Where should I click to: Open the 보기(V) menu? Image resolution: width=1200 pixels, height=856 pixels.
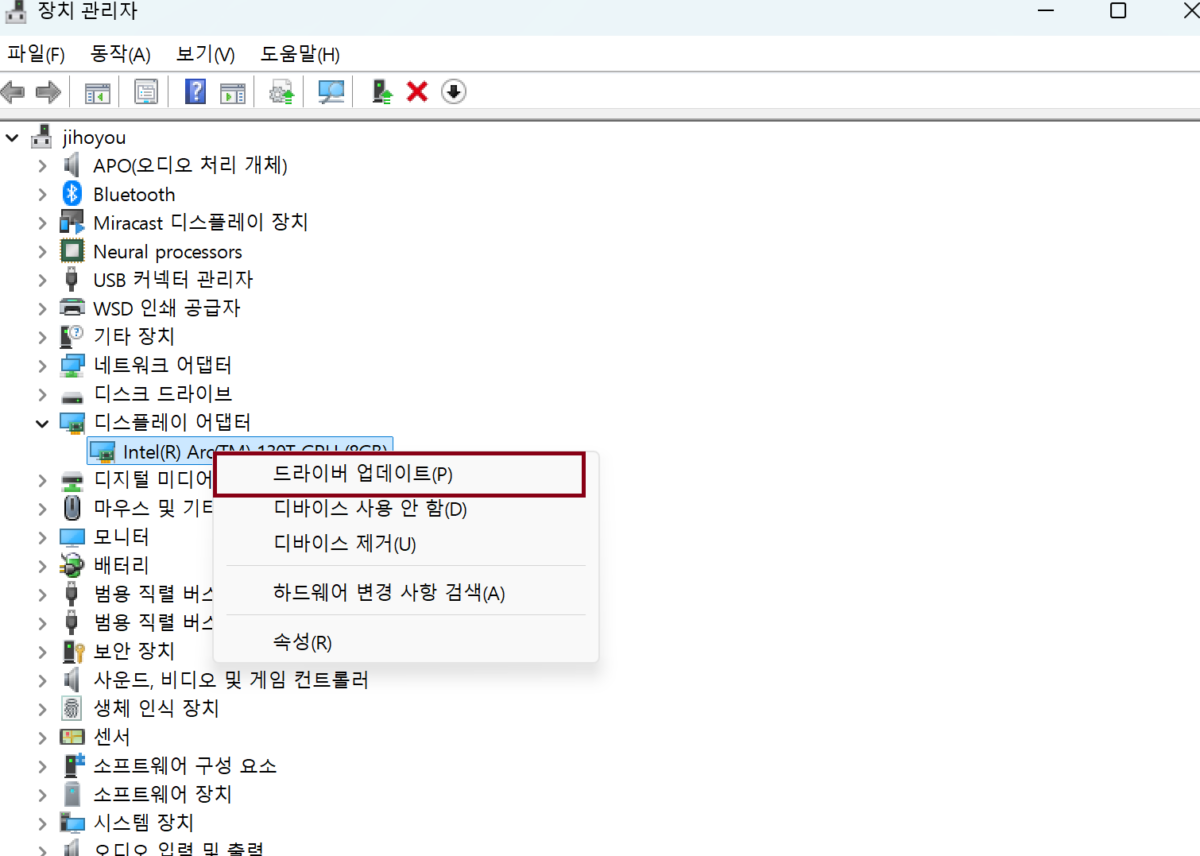(205, 54)
